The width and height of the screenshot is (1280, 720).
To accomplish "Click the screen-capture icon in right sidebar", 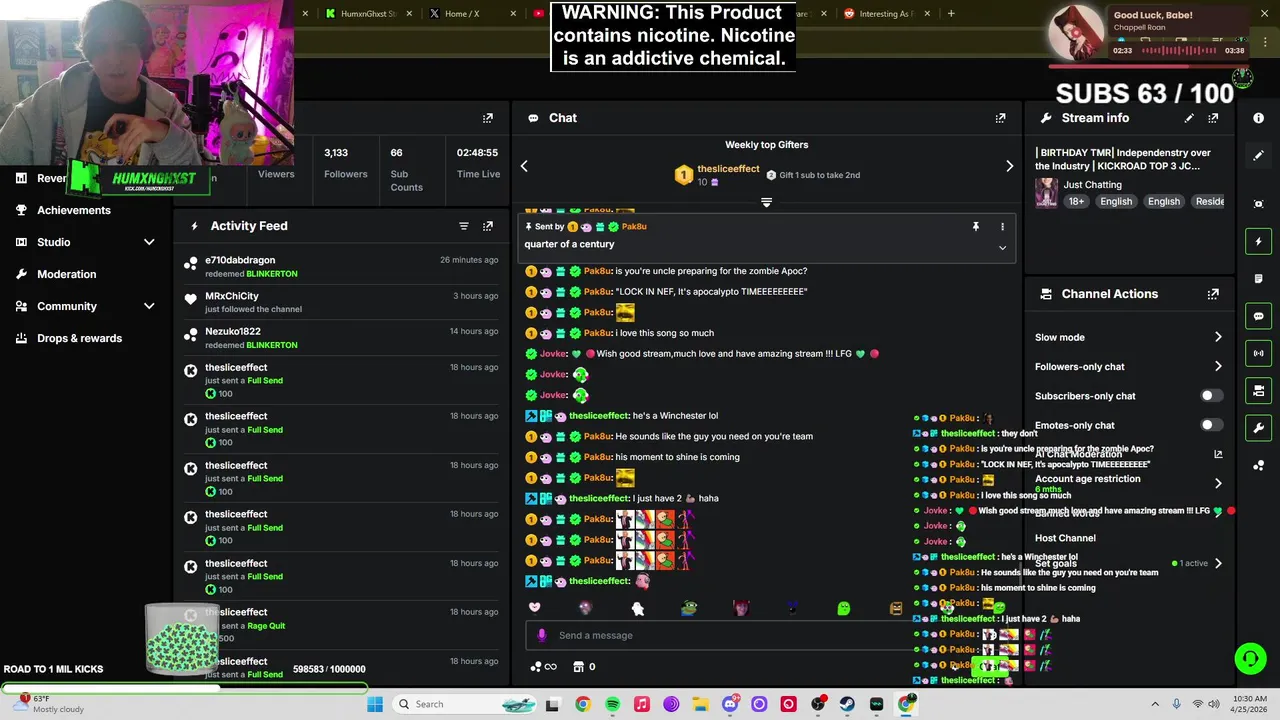I will [1259, 204].
